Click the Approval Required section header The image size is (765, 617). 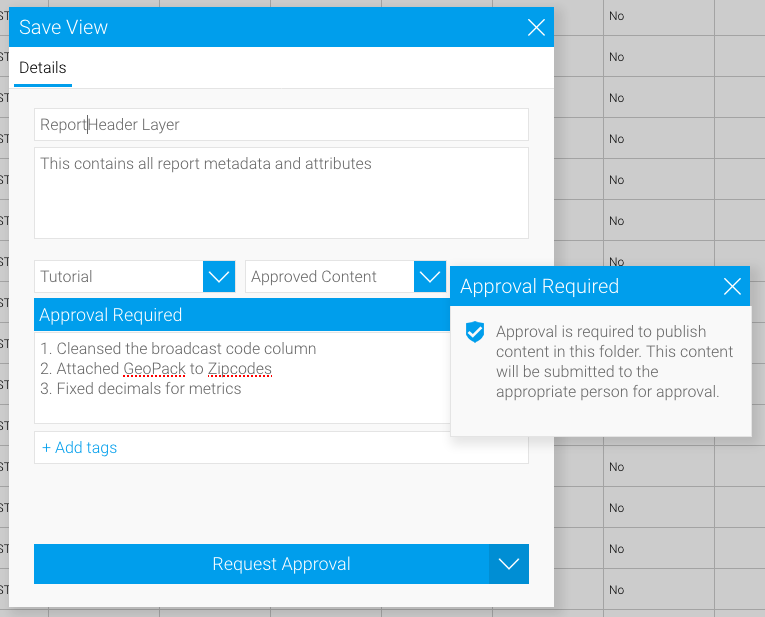(x=242, y=315)
